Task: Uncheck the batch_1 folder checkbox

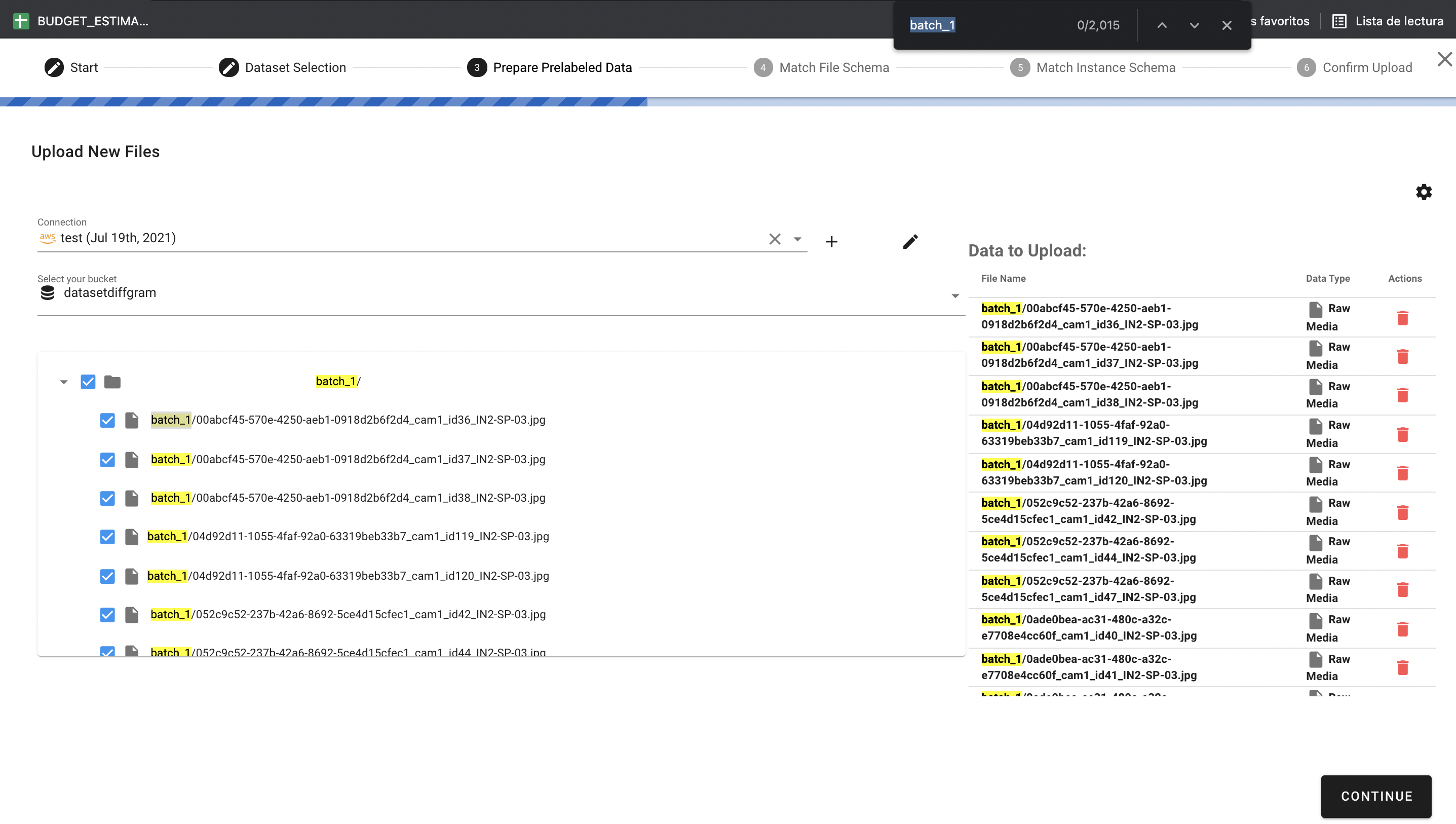Action: pyautogui.click(x=88, y=382)
